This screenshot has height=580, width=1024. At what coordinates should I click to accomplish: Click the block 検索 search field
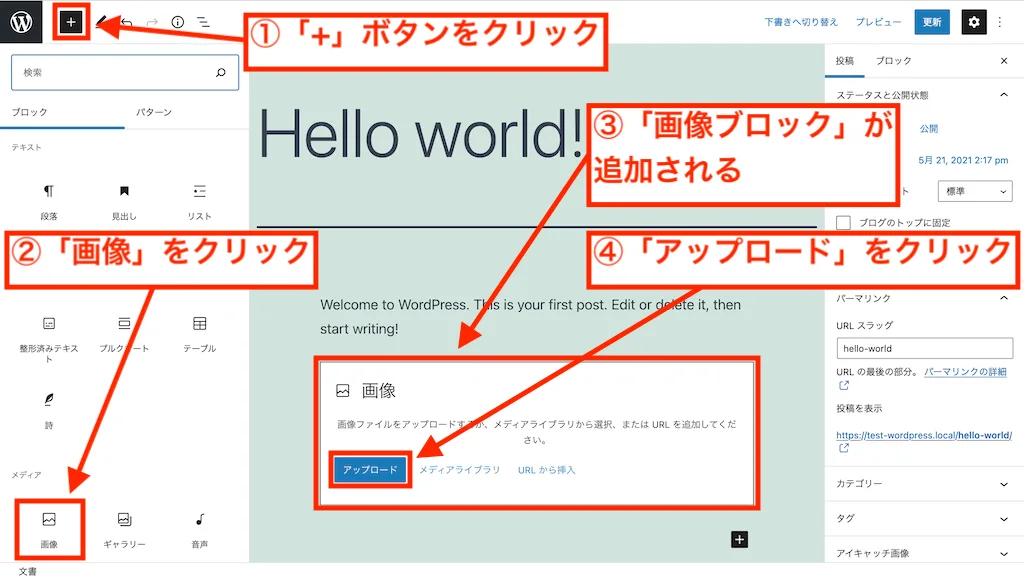(x=124, y=72)
